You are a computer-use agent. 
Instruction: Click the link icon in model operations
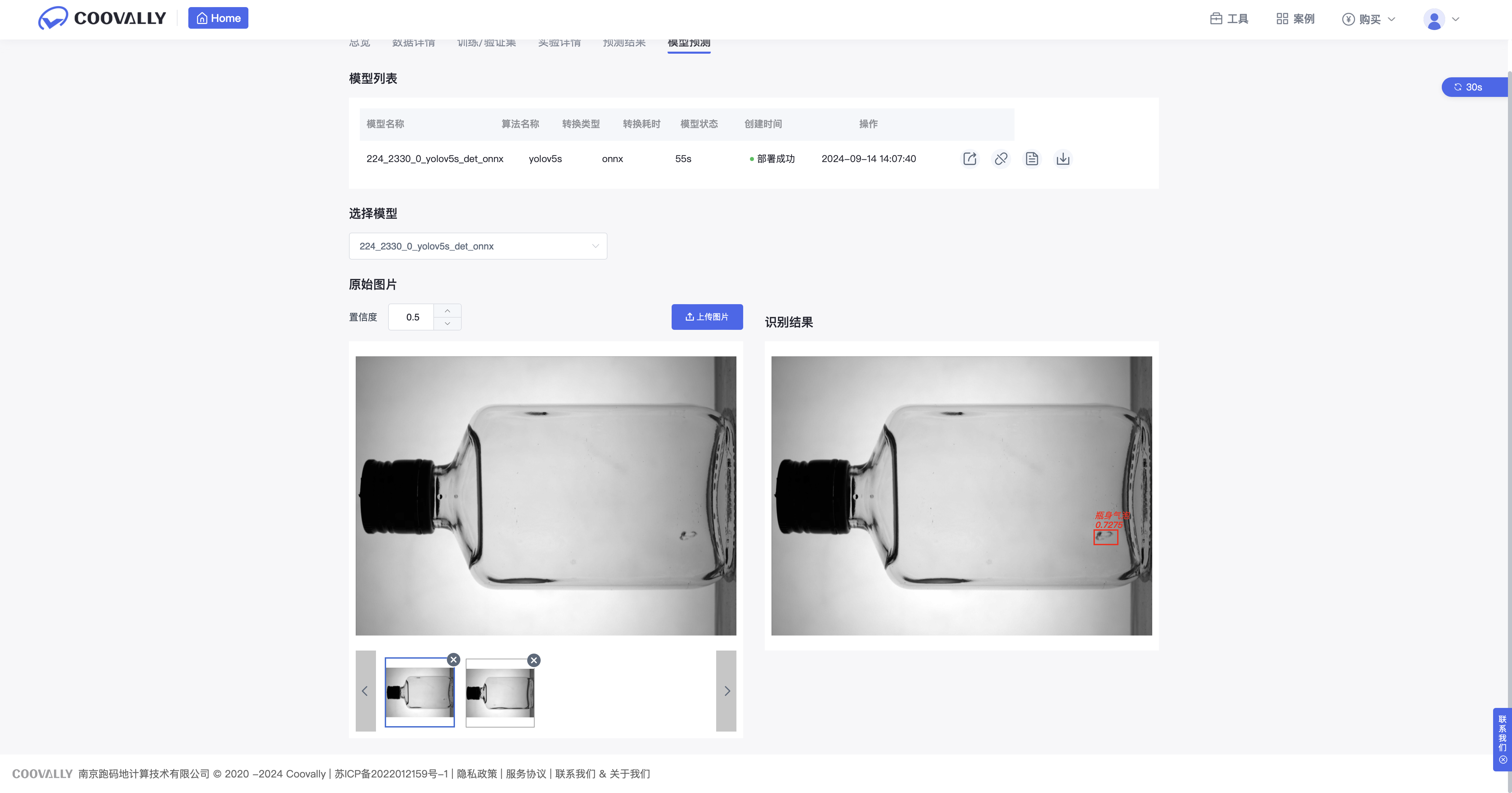click(x=1001, y=158)
